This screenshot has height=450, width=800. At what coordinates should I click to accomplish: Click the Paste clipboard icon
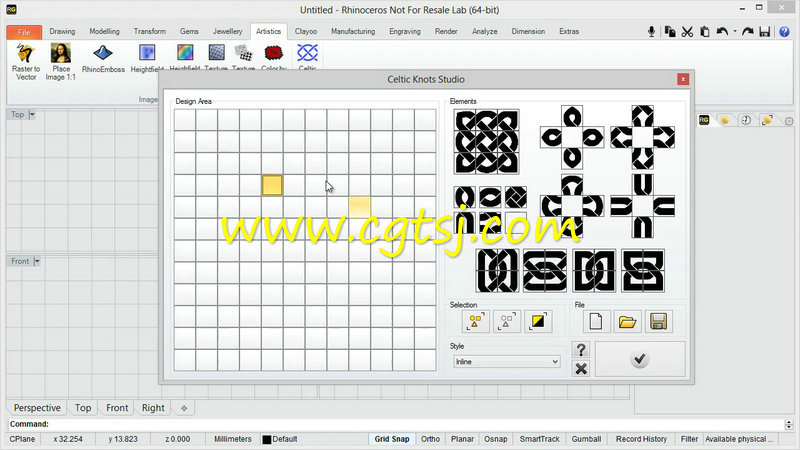[705, 32]
